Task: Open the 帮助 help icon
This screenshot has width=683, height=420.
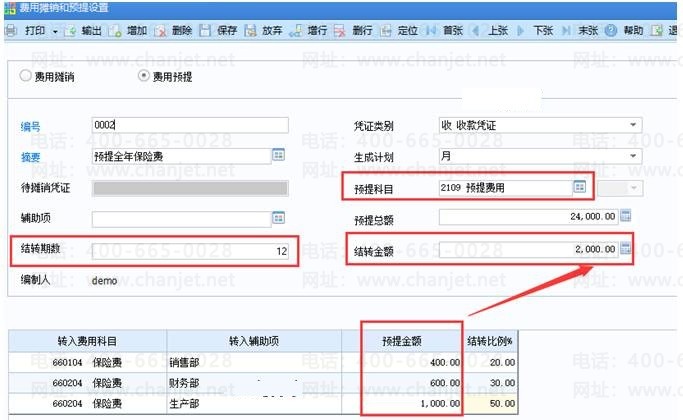Action: tap(611, 30)
